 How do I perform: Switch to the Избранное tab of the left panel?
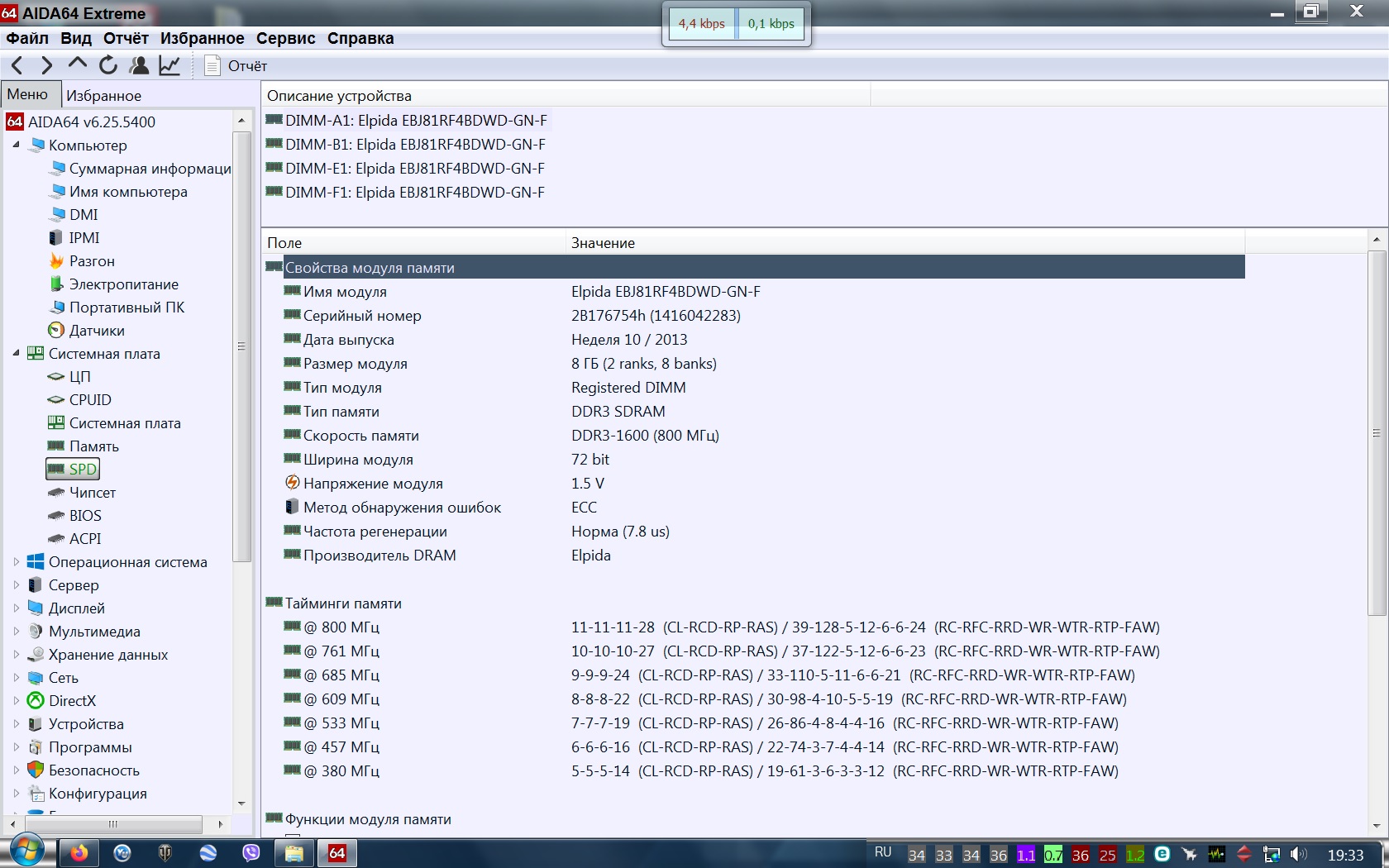[x=104, y=96]
